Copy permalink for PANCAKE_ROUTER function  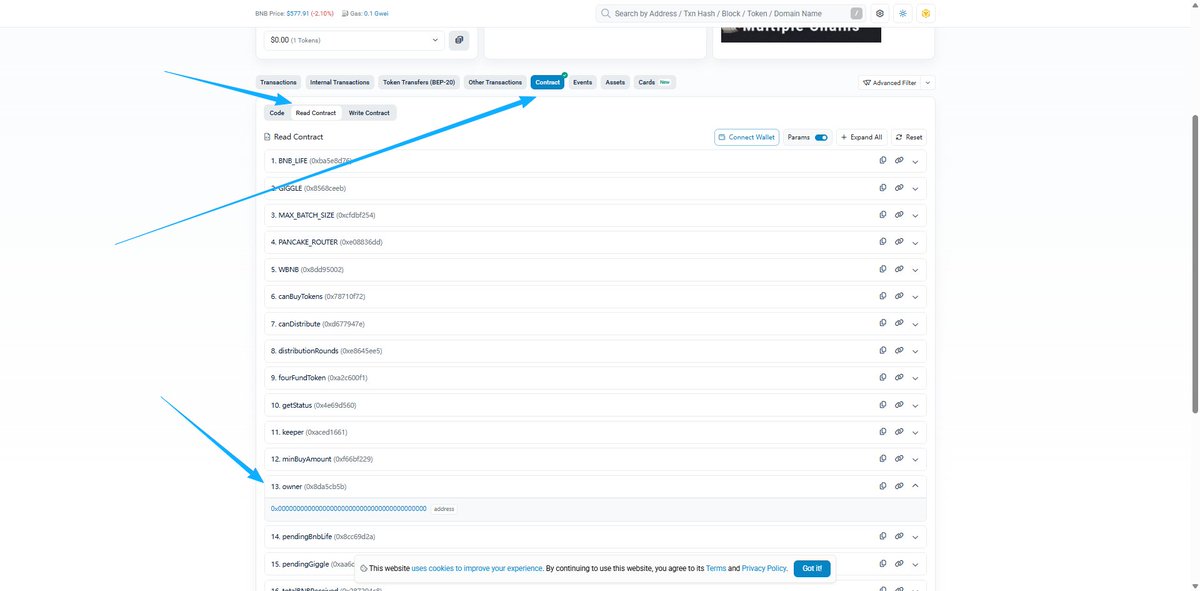[899, 241]
